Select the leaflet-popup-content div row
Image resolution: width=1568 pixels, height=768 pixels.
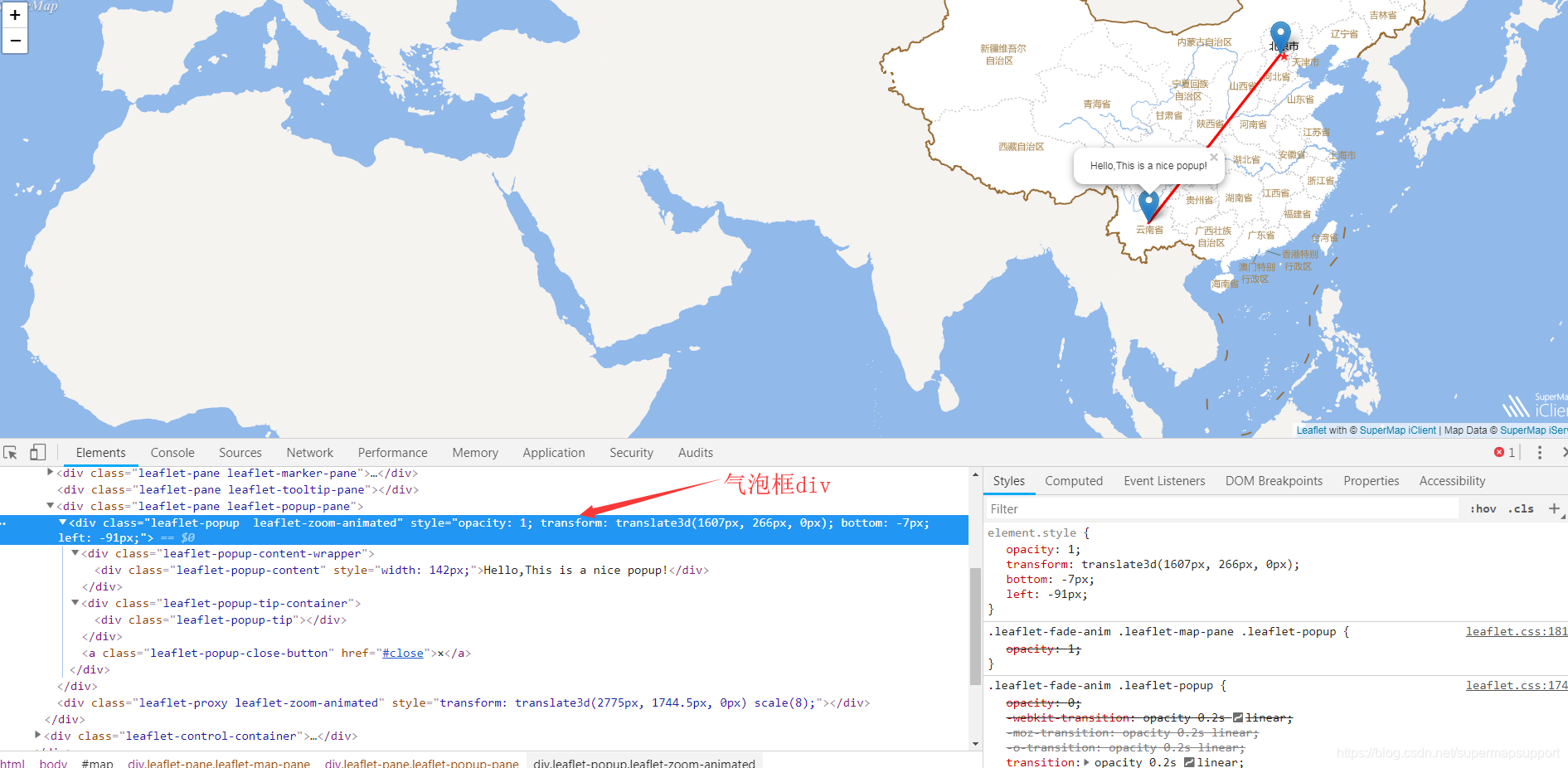401,570
